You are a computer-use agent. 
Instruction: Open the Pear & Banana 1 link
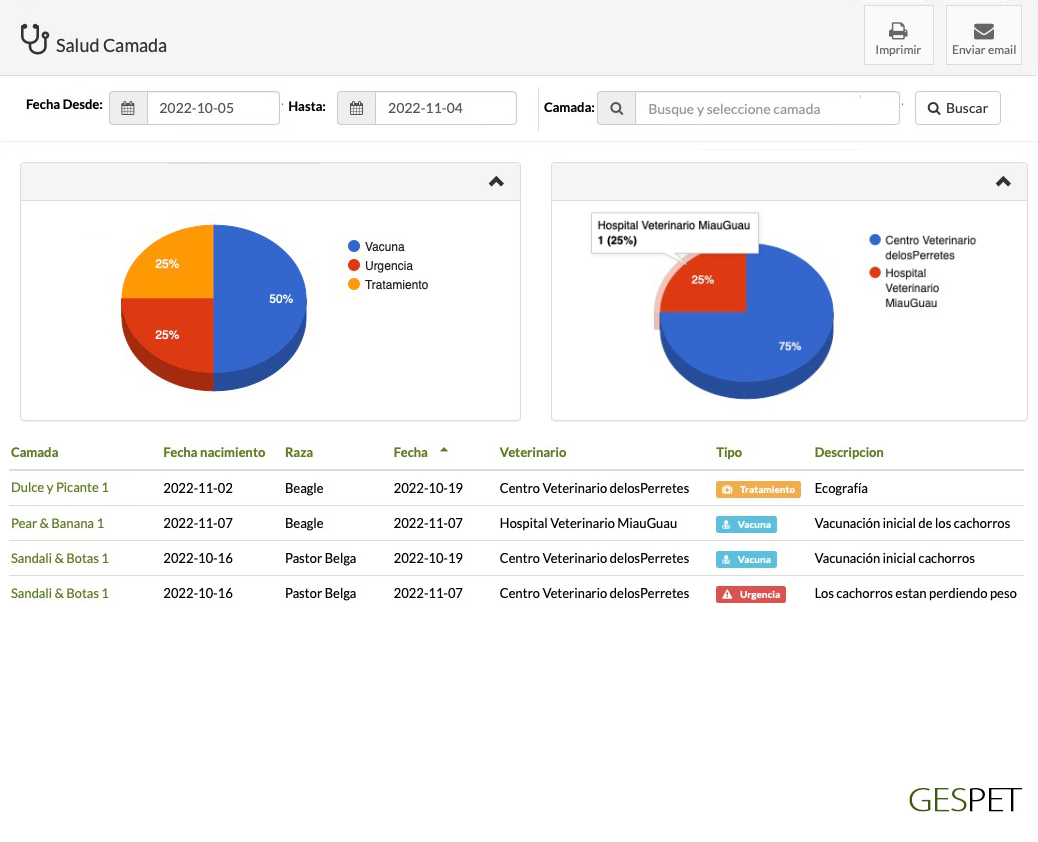[57, 523]
